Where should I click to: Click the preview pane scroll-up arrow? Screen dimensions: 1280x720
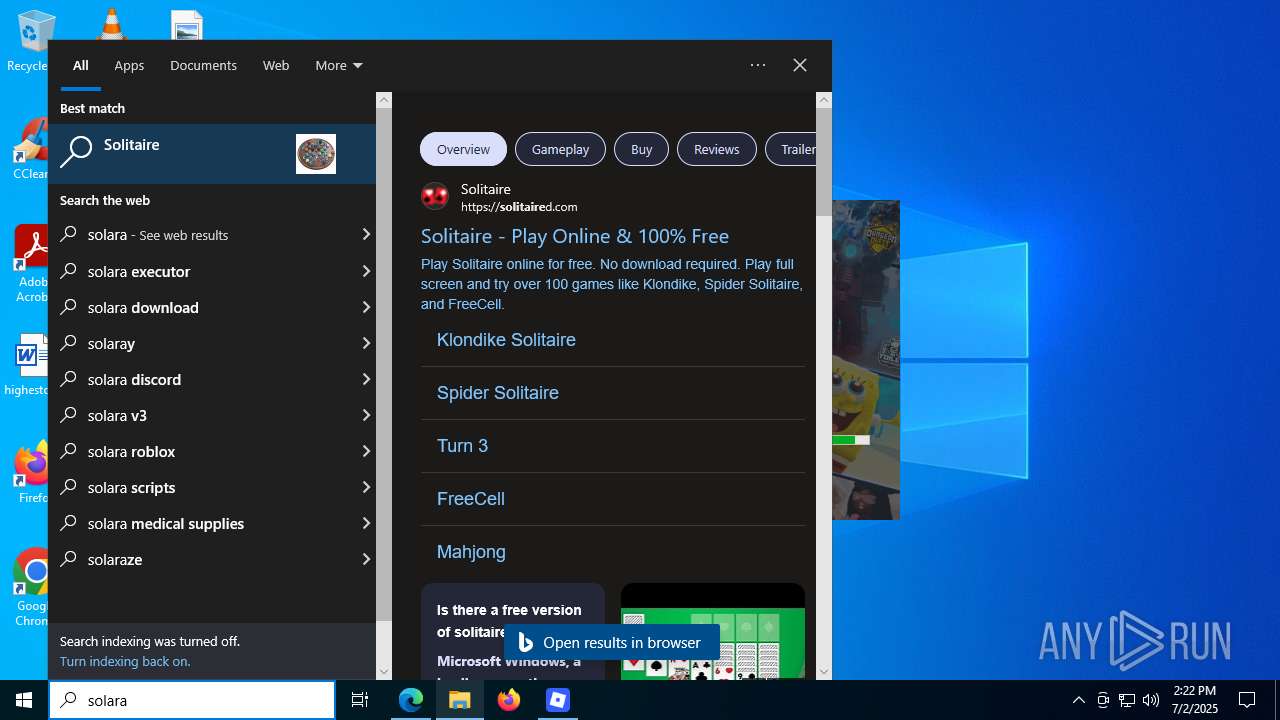(824, 100)
